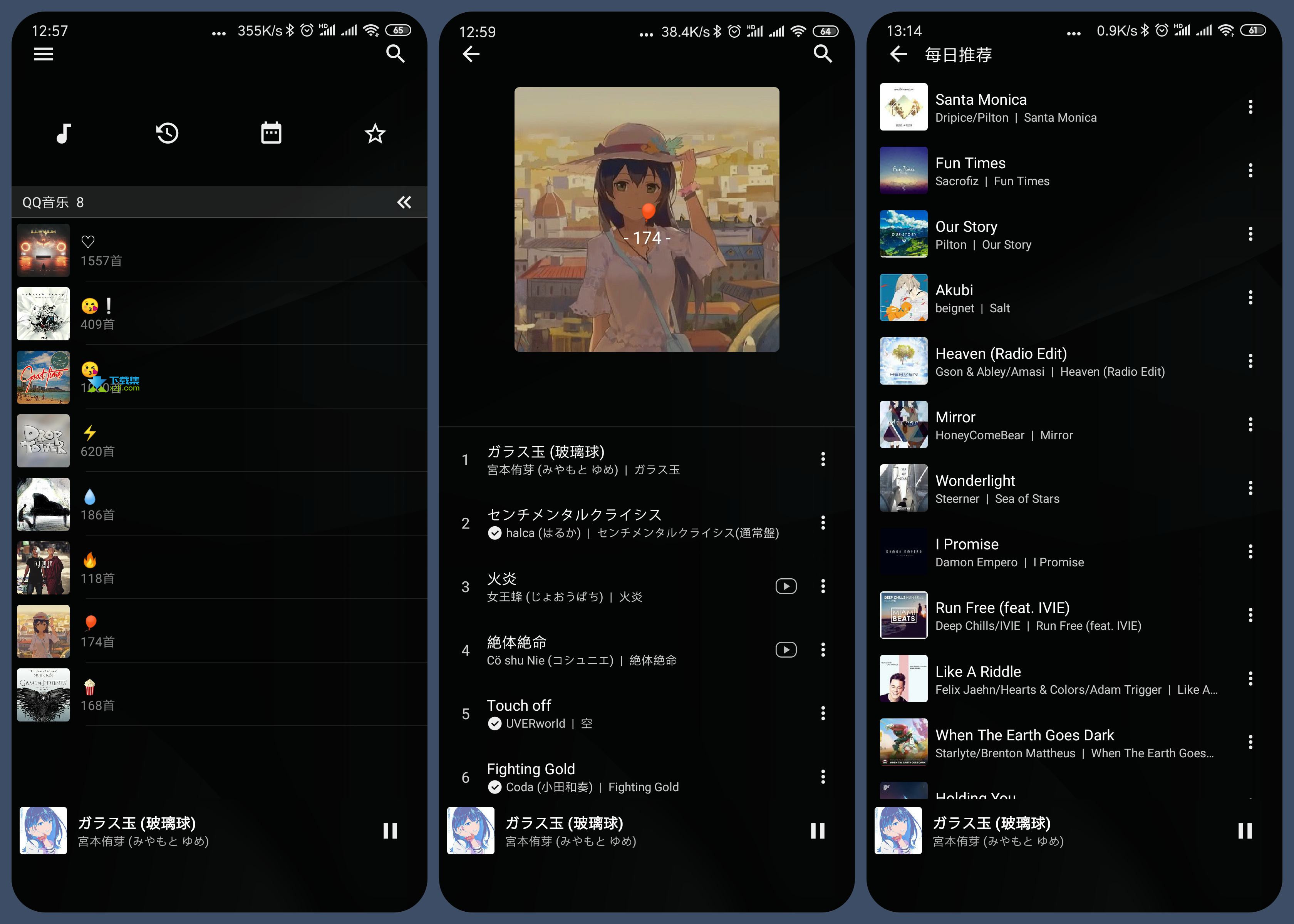Image resolution: width=1294 pixels, height=924 pixels.
Task: Open more options for Touch off
Action: tap(823, 713)
